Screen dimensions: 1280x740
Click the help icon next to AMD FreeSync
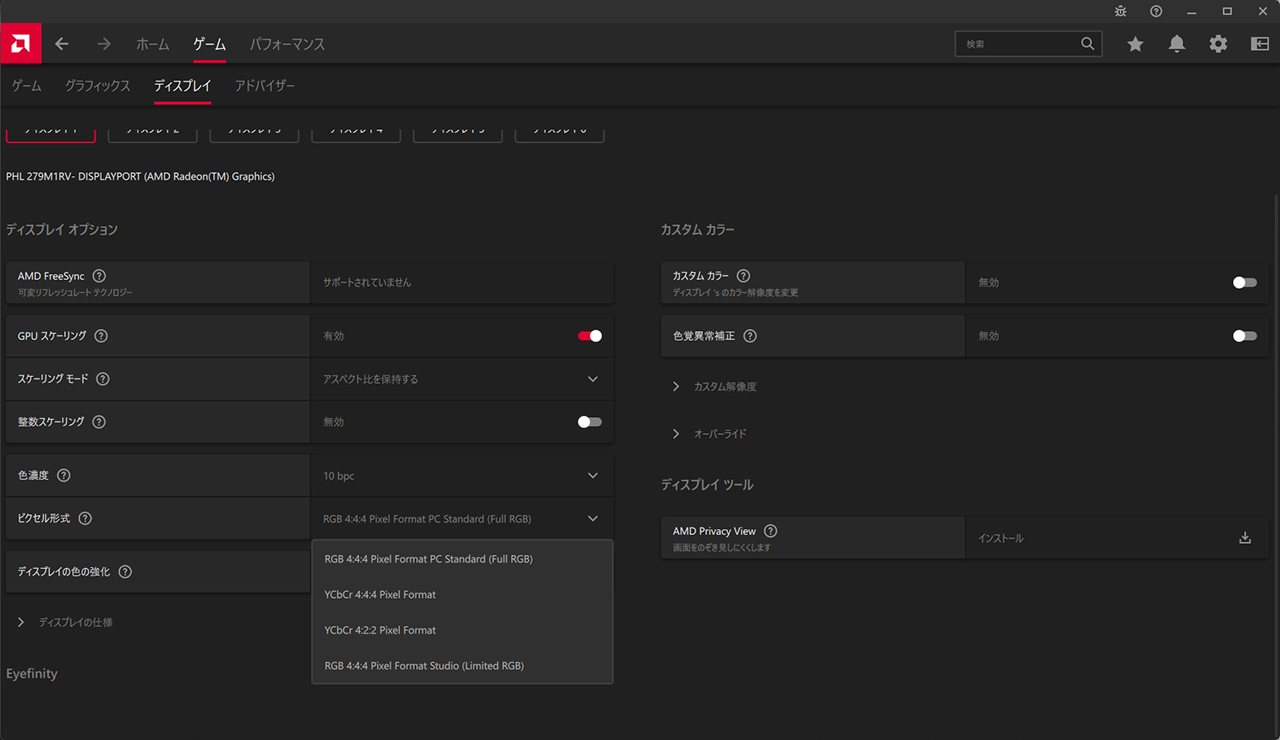click(99, 276)
